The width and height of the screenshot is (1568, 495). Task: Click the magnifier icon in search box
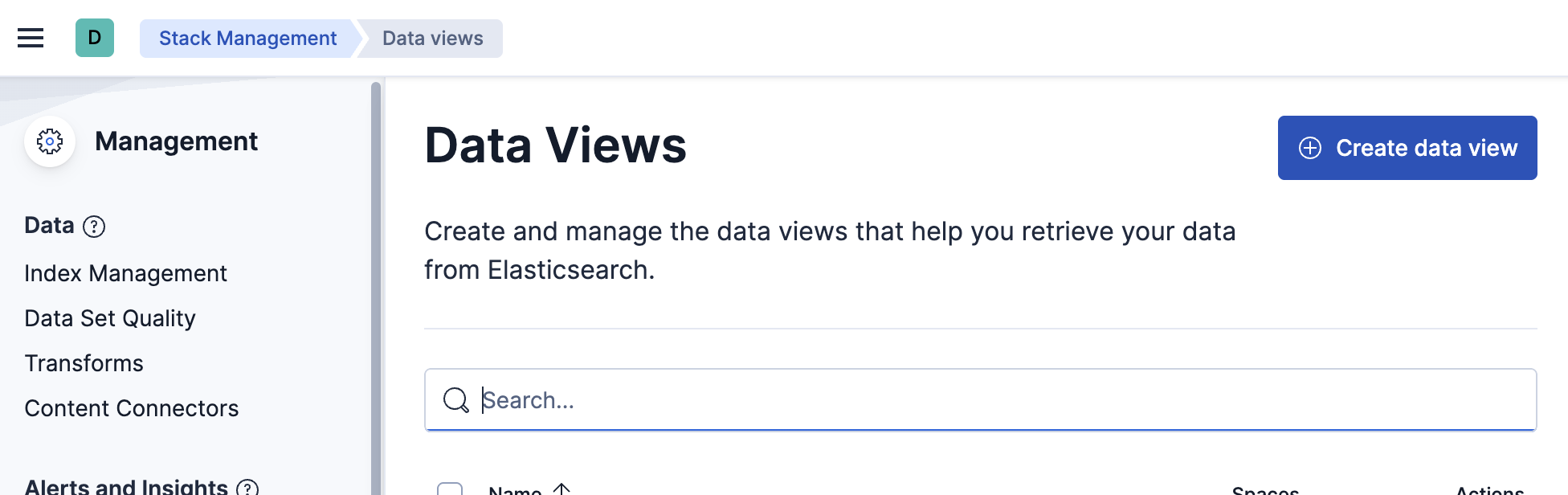455,400
